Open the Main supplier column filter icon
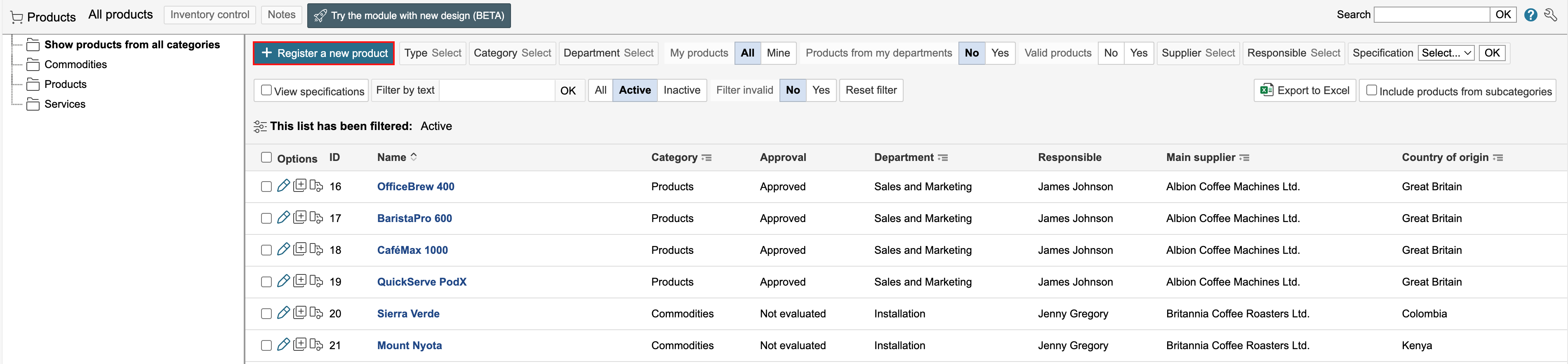This screenshot has height=364, width=1568. [x=1244, y=158]
